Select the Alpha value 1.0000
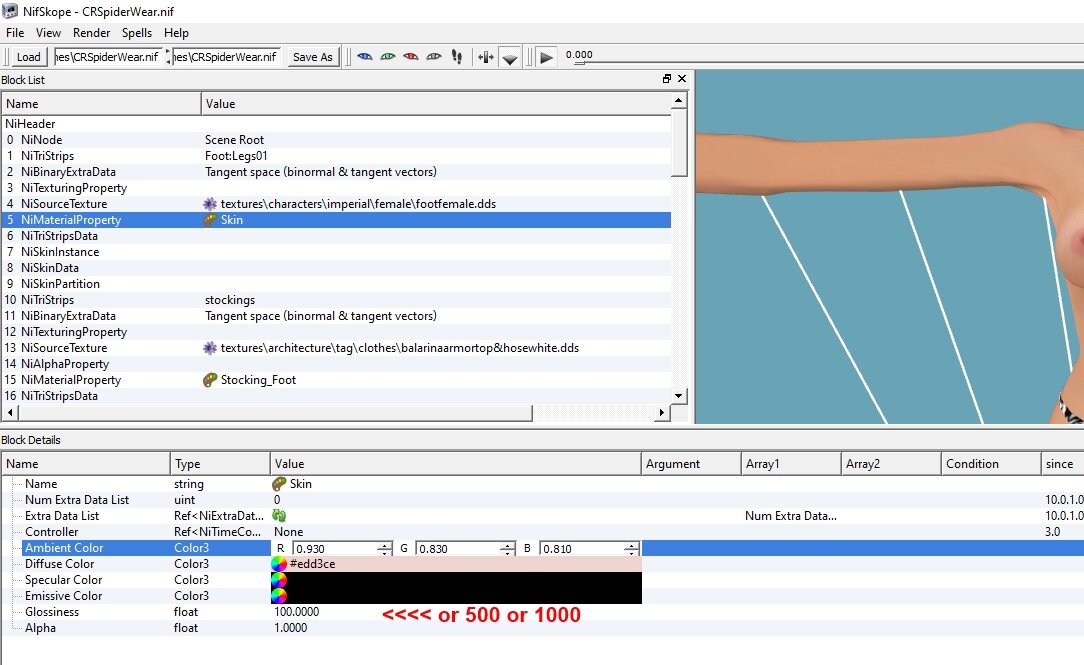 tap(290, 628)
